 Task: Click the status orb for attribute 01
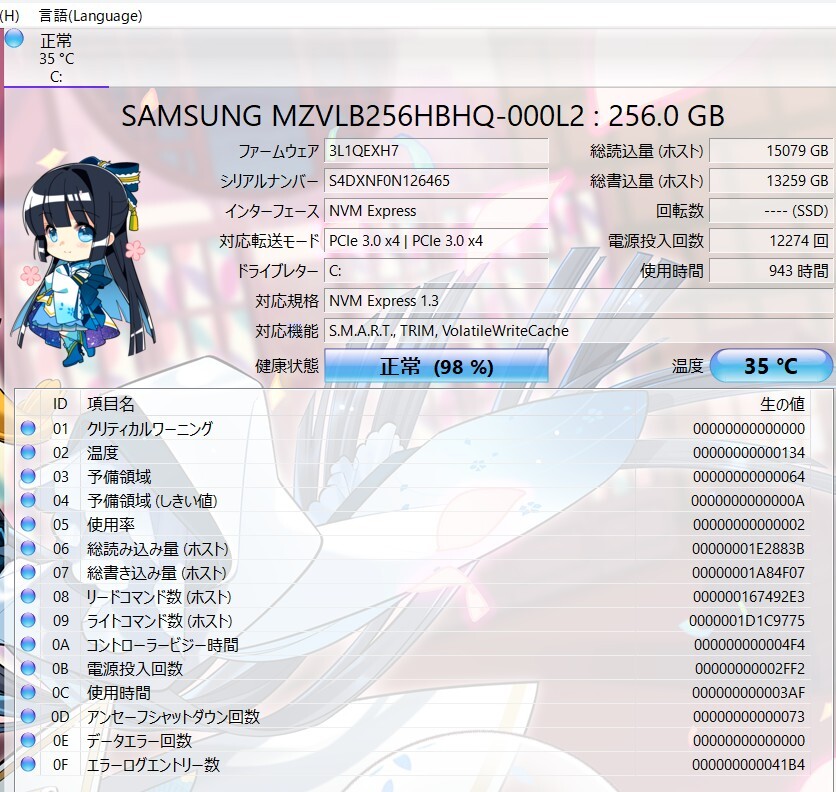[28, 428]
